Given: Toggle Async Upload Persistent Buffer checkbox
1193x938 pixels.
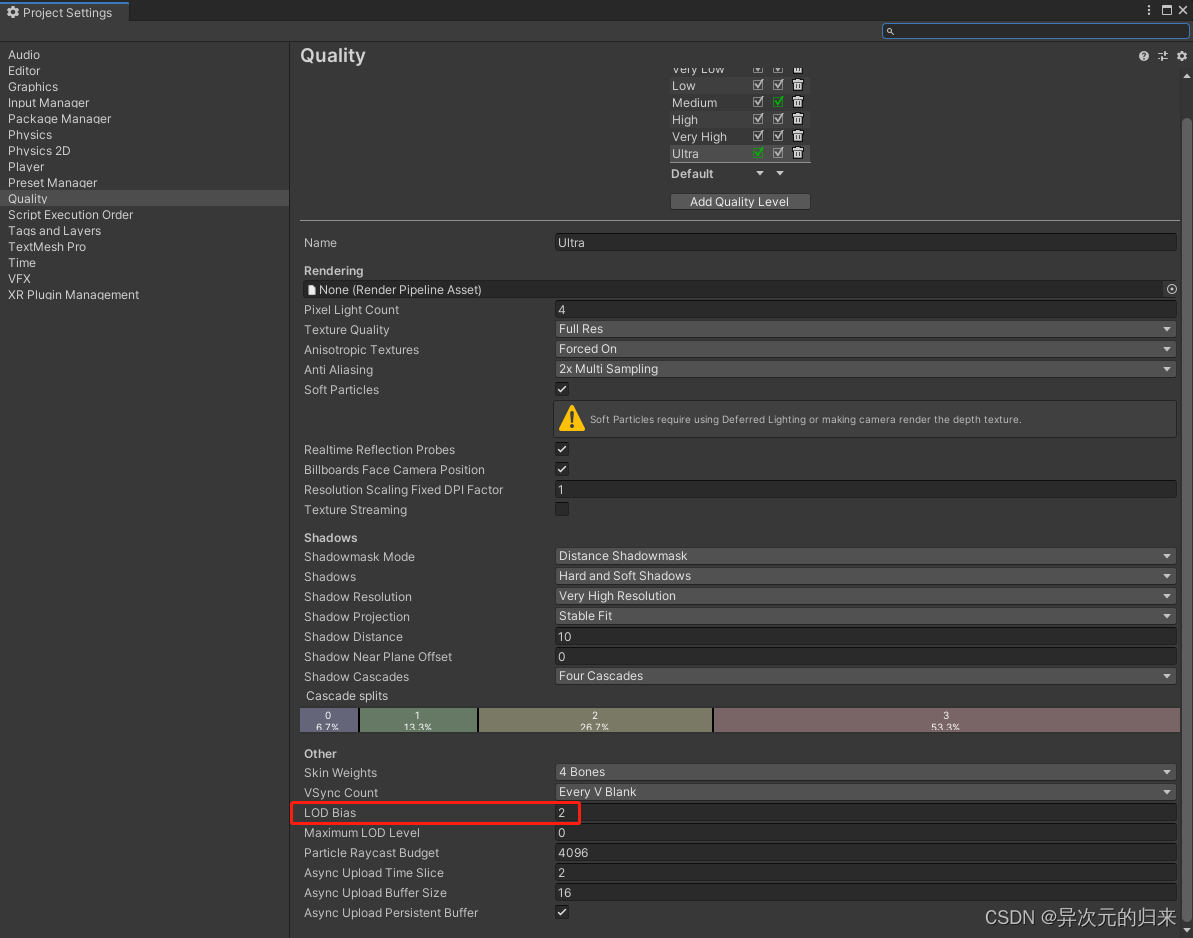Looking at the screenshot, I should tap(562, 911).
